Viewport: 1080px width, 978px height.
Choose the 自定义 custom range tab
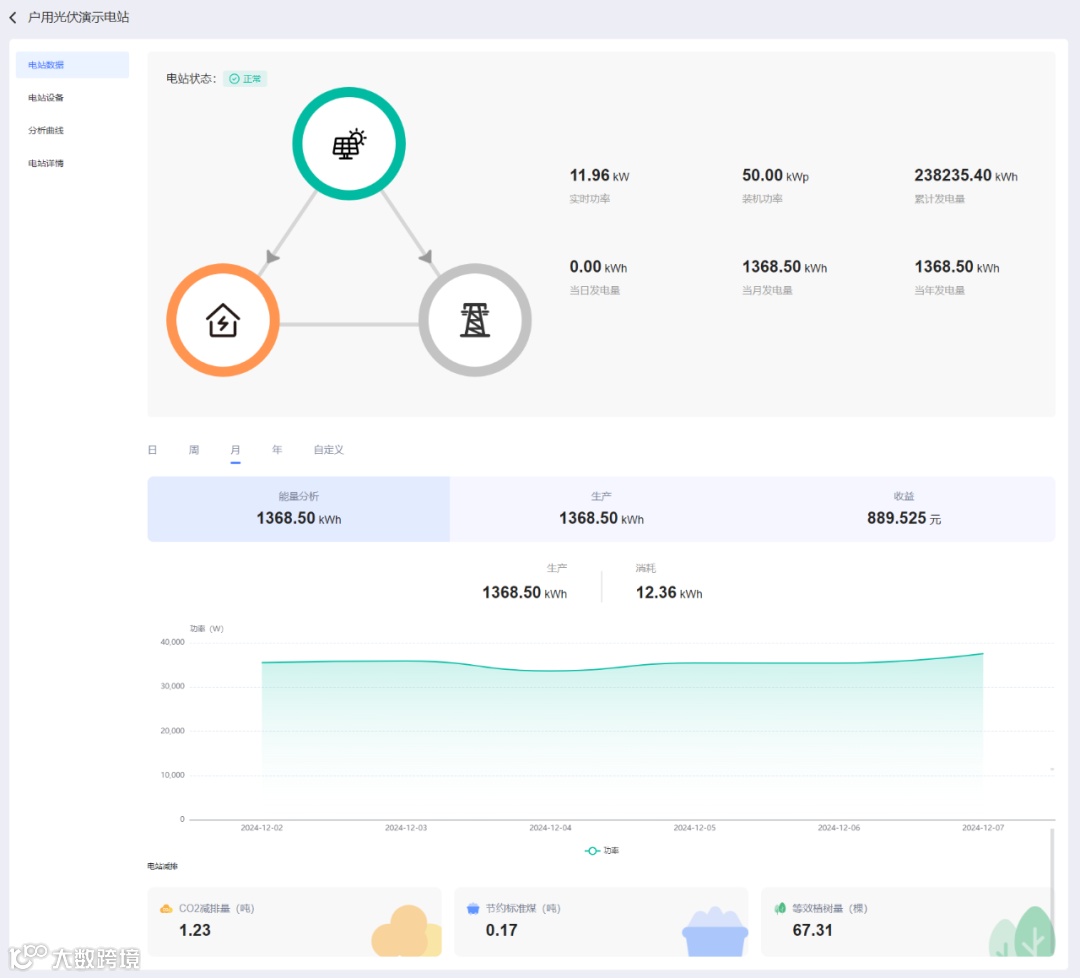pos(329,450)
